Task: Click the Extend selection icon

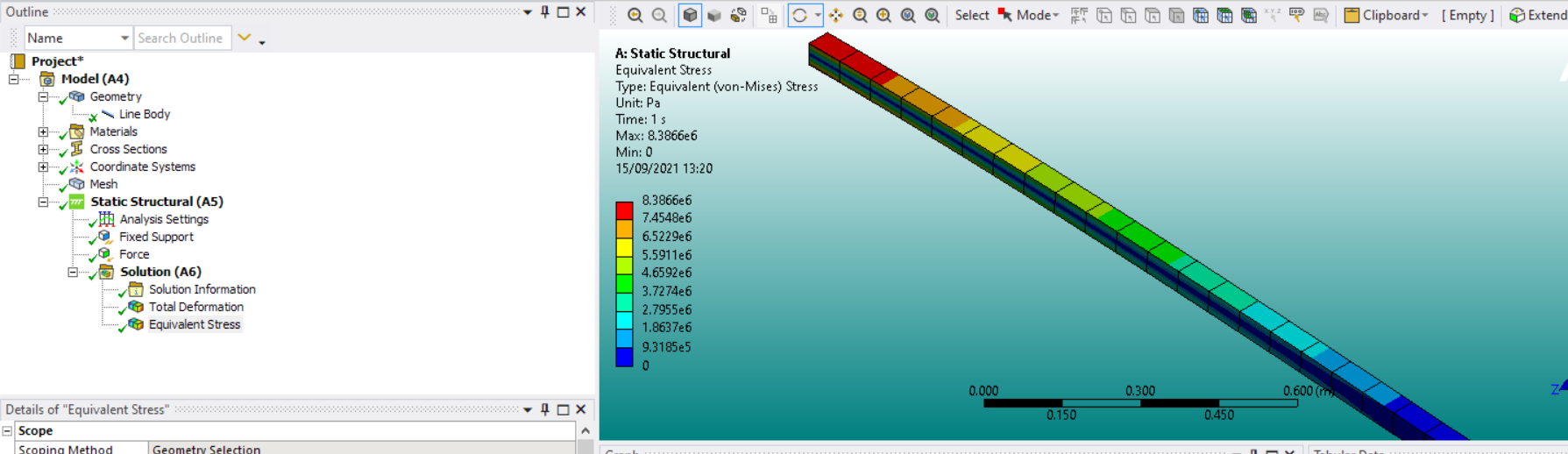Action: point(1517,16)
